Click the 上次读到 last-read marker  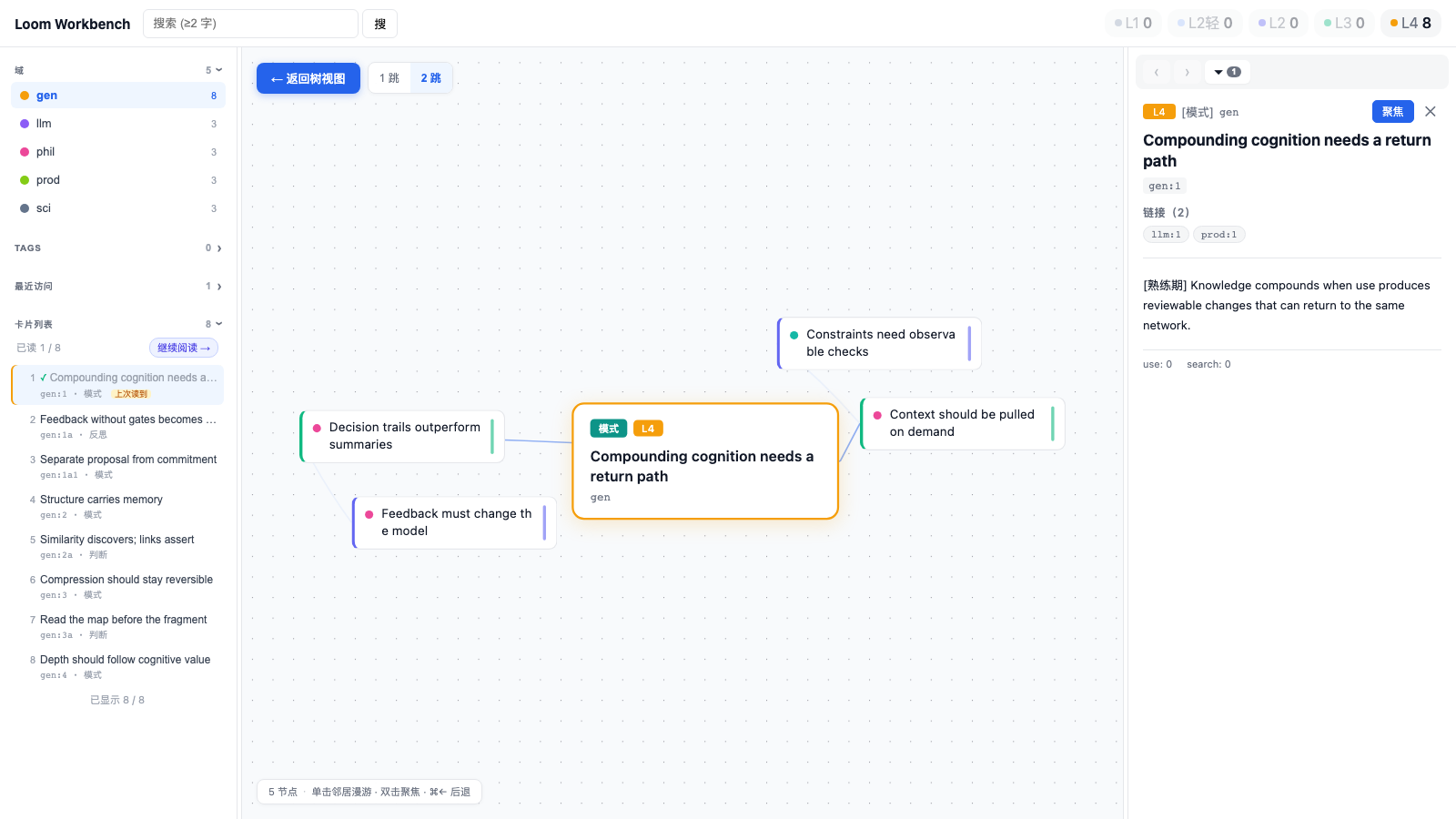pos(131,394)
